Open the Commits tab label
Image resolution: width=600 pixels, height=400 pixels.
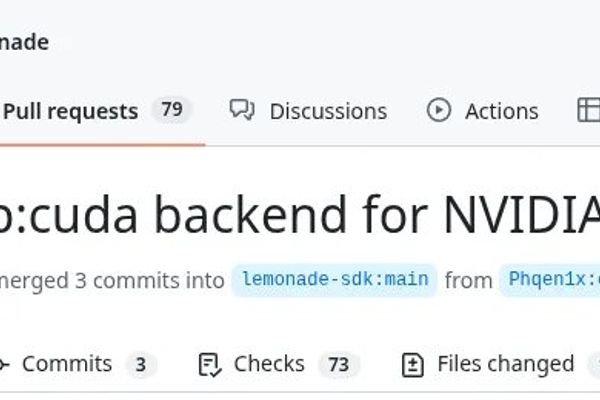click(x=67, y=364)
